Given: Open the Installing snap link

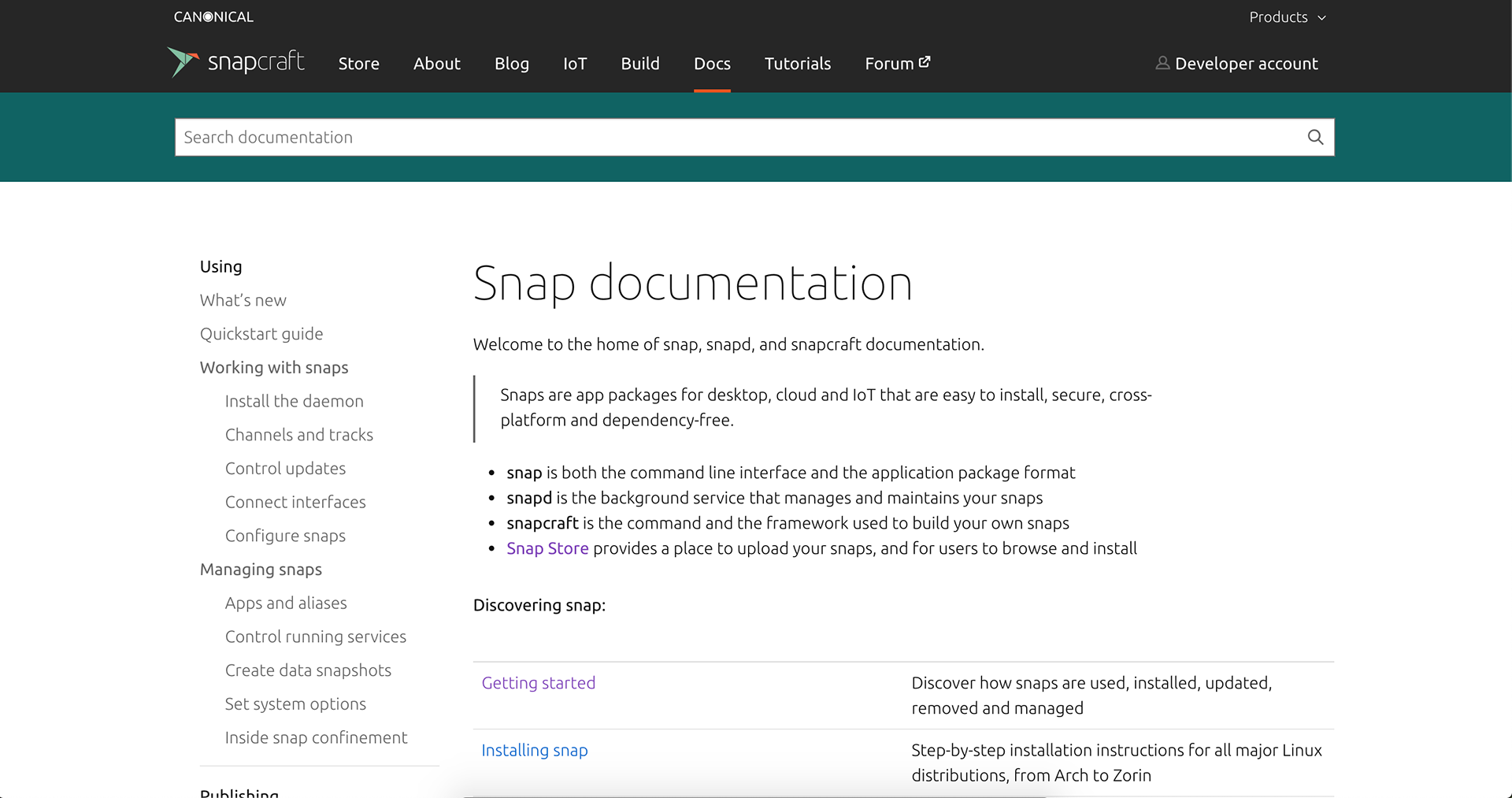Looking at the screenshot, I should click(535, 751).
